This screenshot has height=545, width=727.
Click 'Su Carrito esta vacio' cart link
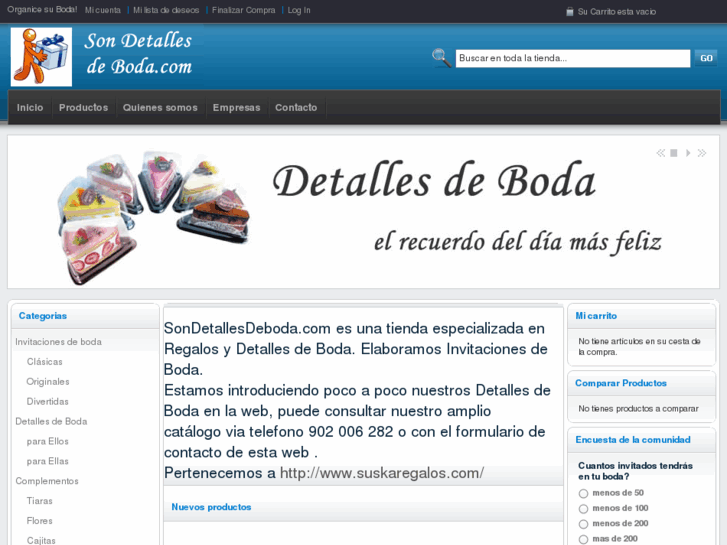pos(617,12)
